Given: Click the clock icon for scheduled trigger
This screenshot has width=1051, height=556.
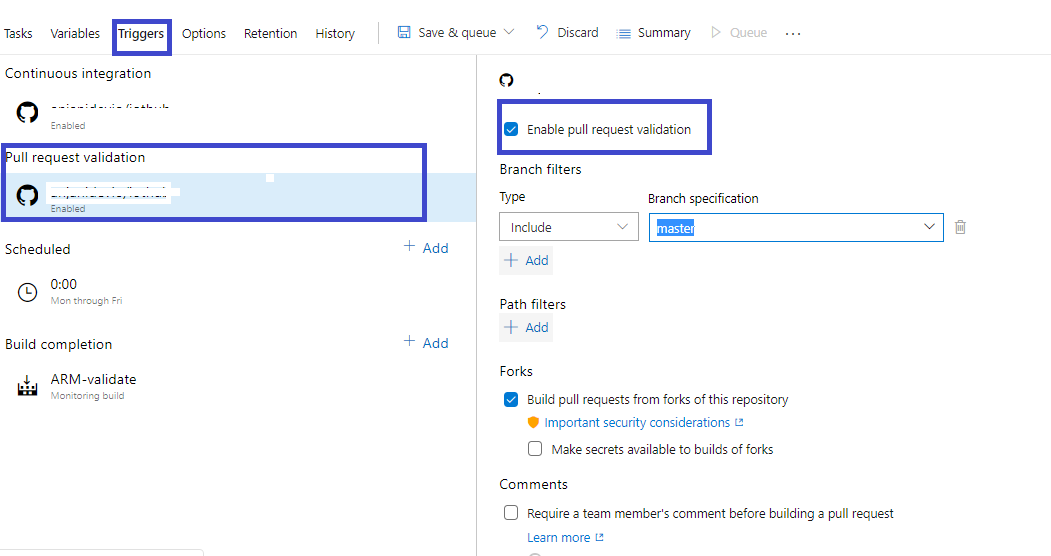Looking at the screenshot, I should [x=28, y=292].
